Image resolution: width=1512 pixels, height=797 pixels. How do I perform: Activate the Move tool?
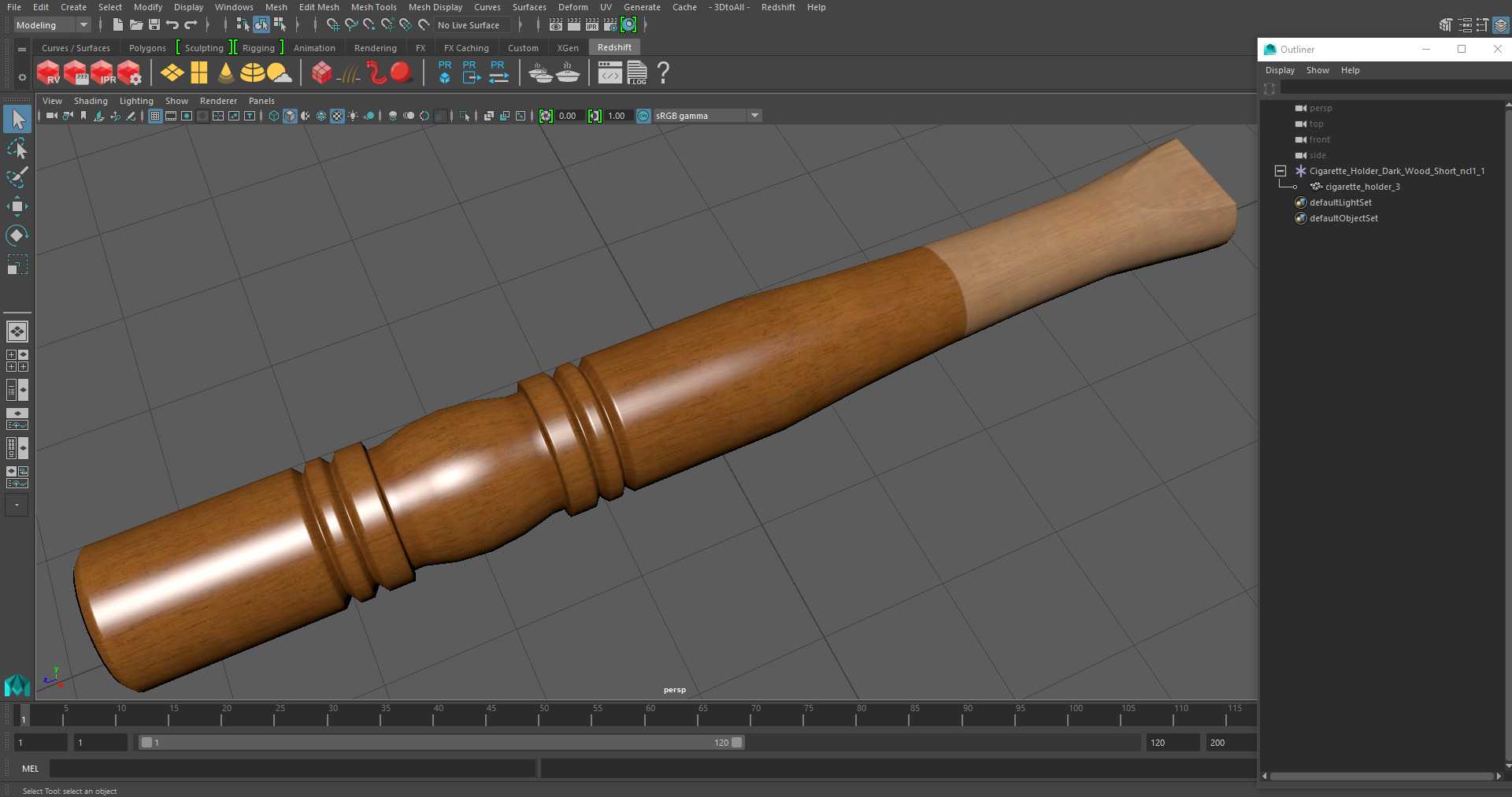pos(17,206)
